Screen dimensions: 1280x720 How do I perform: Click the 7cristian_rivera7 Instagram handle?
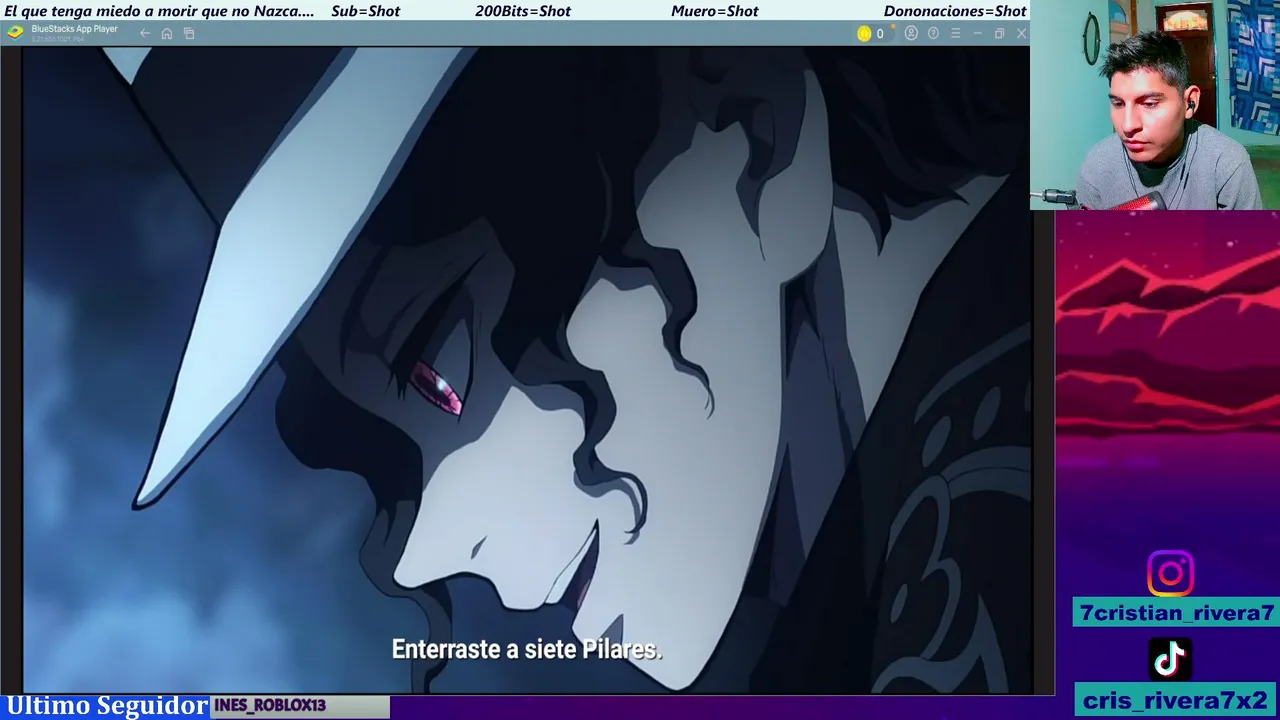click(1176, 613)
